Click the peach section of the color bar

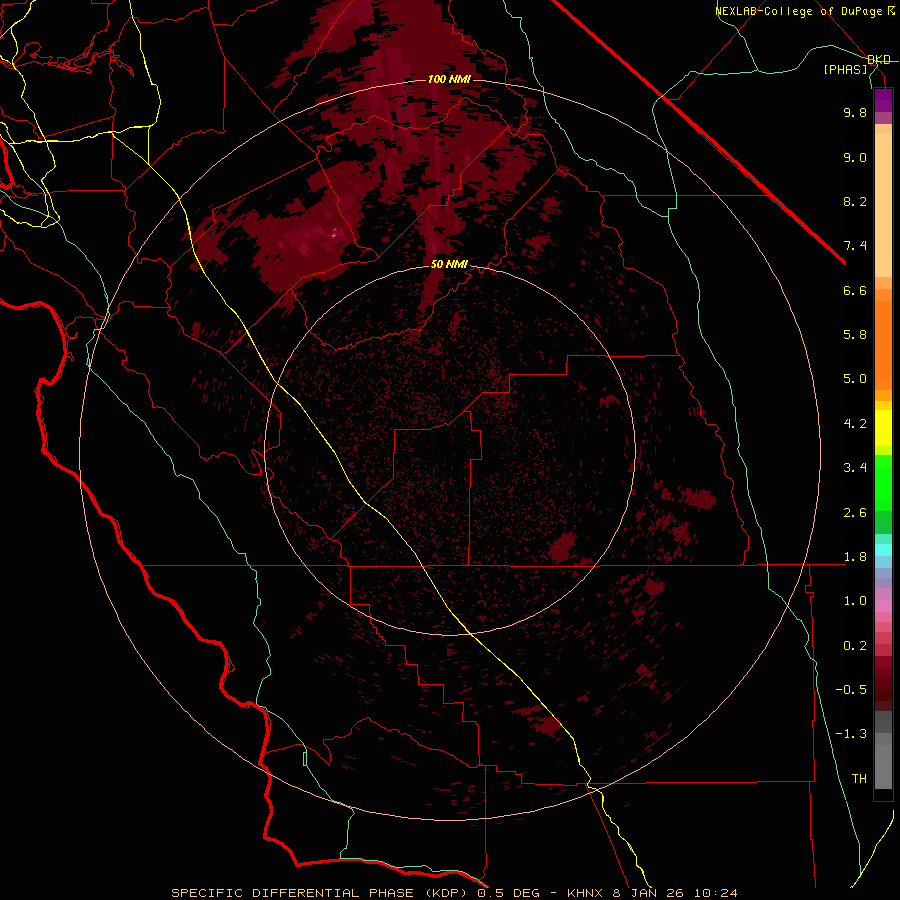point(883,201)
